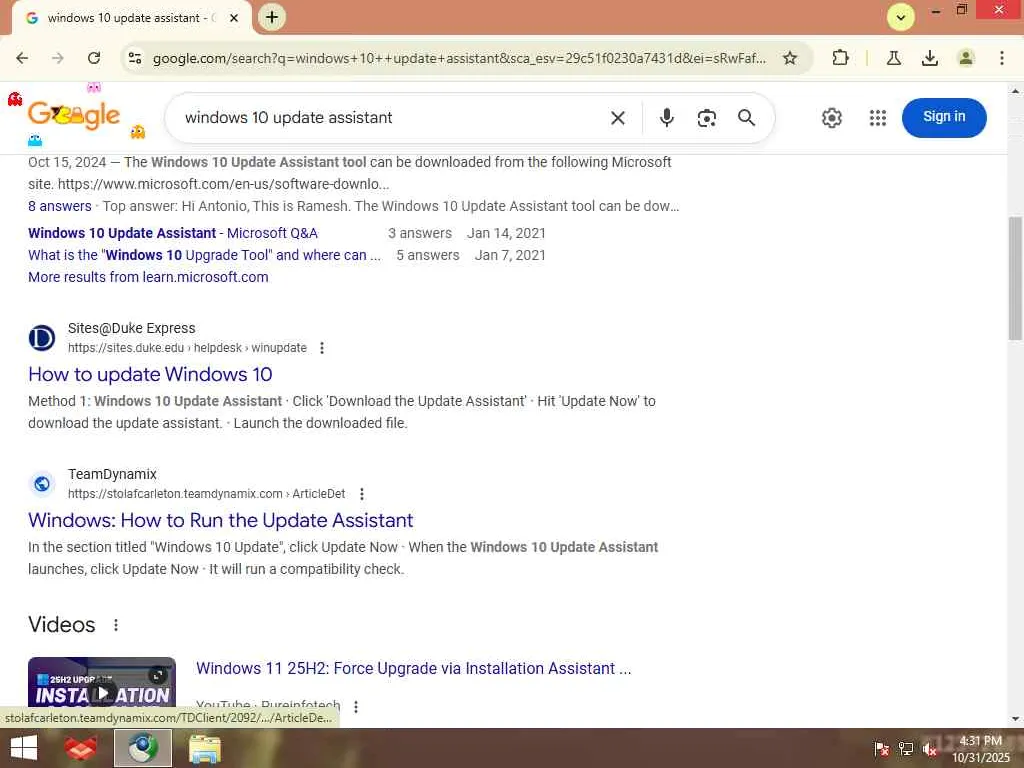Open more options for the YouTube video result
The image size is (1024, 768).
click(356, 706)
